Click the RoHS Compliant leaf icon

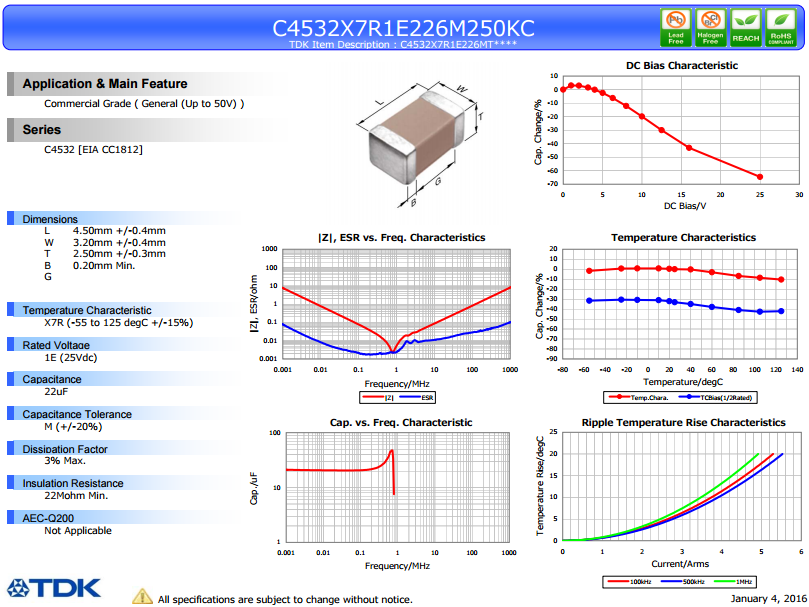[x=781, y=27]
